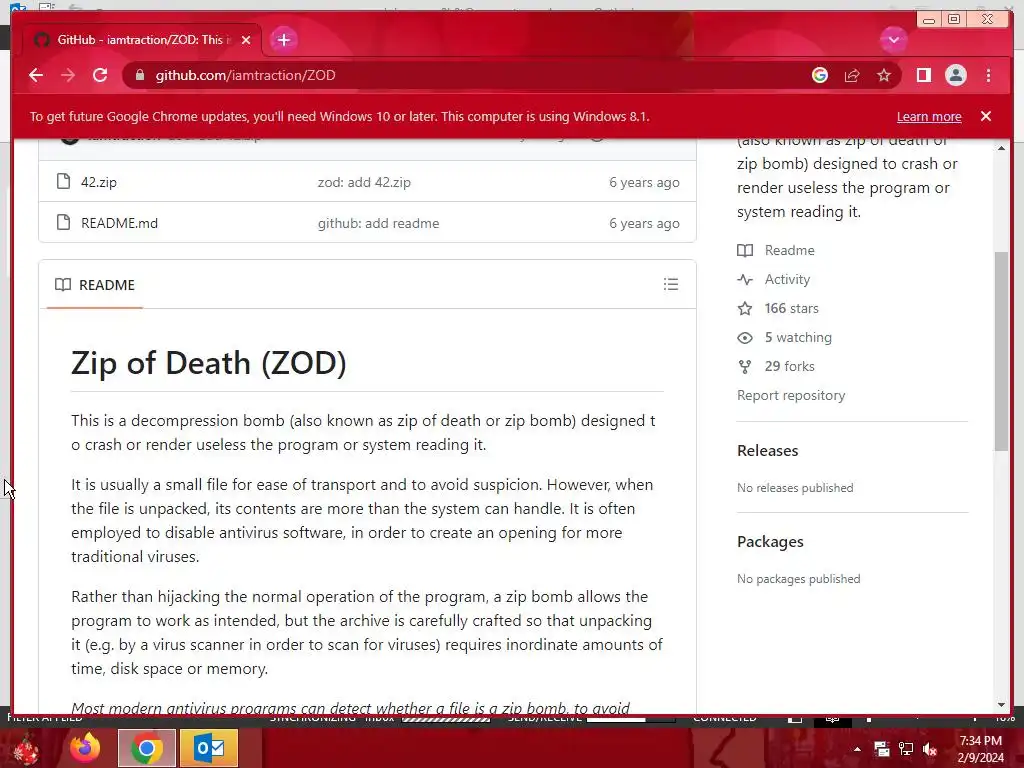The height and width of the screenshot is (768, 1024).
Task: Dismiss the Chrome update notice bar
Action: pos(985,116)
